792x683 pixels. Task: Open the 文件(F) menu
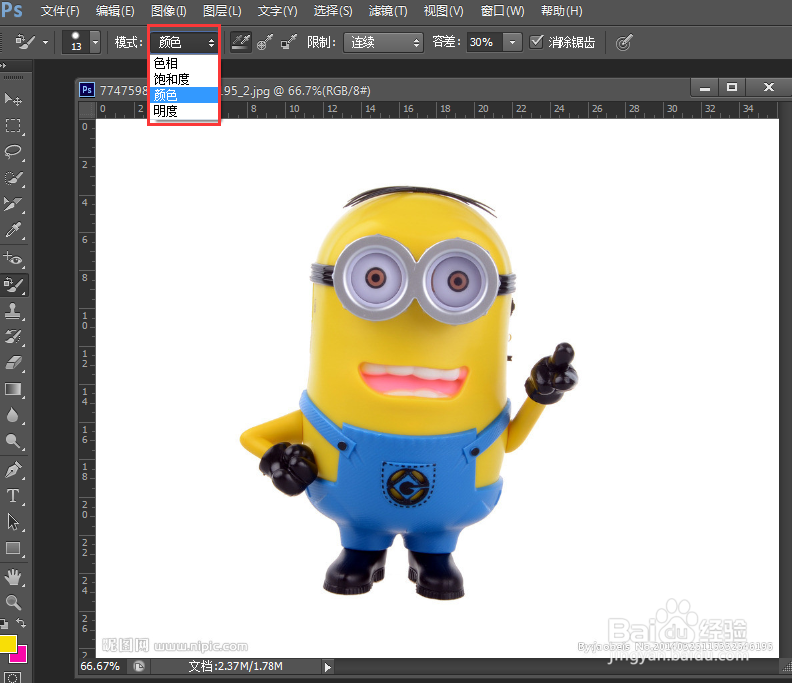coord(60,11)
